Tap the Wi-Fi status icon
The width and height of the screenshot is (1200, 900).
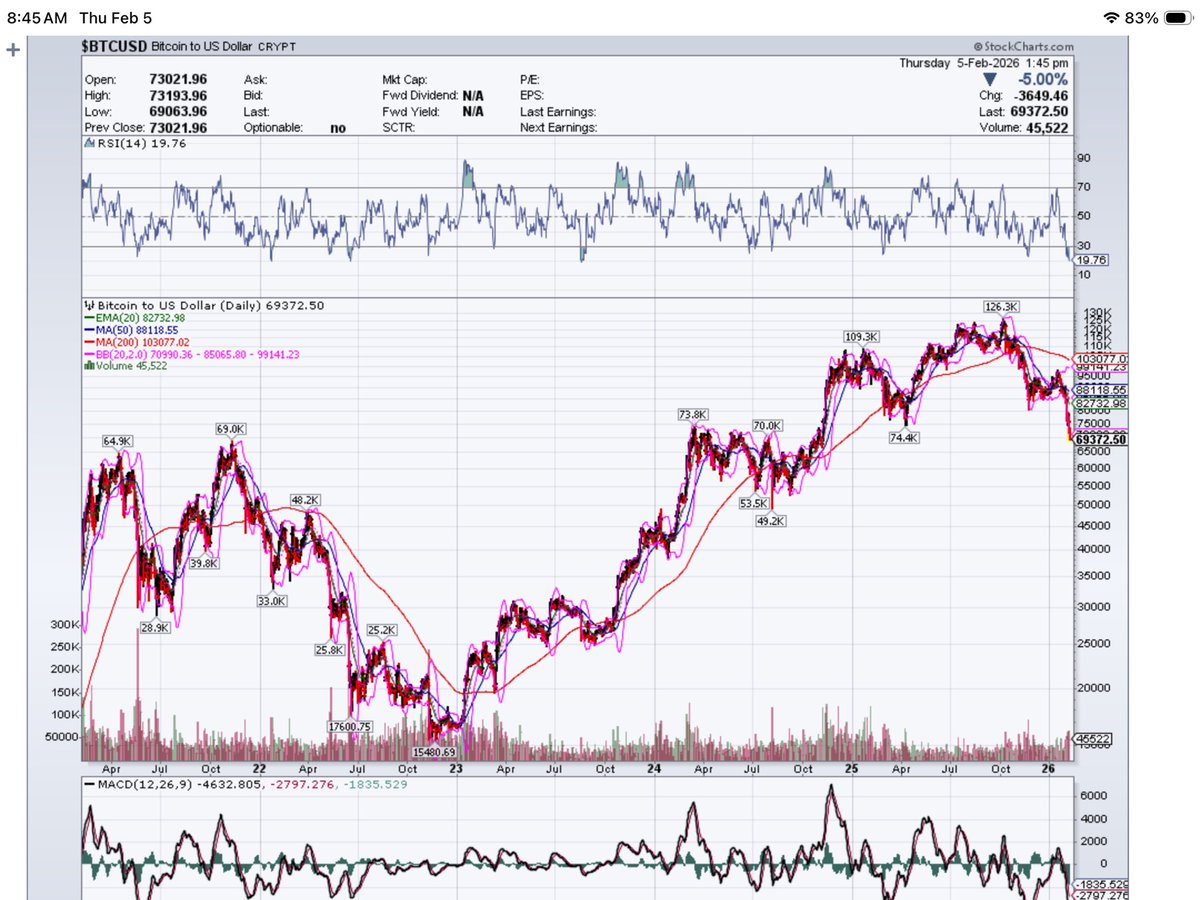(1110, 18)
